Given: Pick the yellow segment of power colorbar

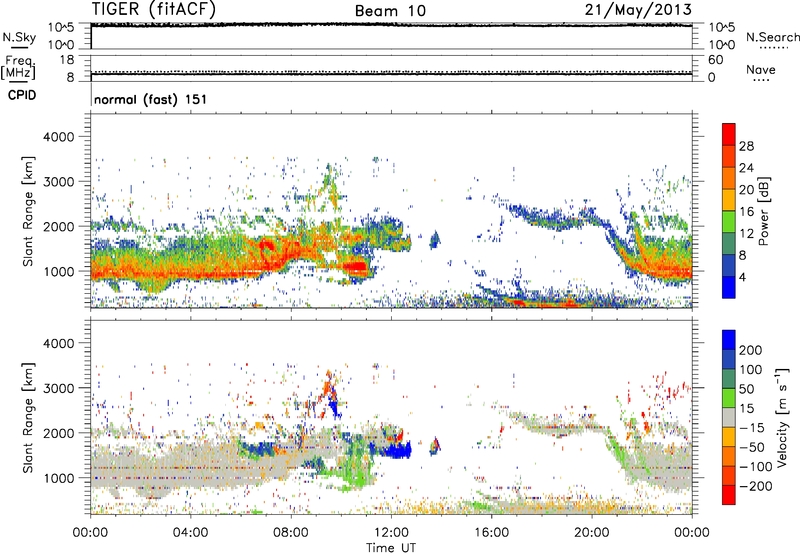Looking at the screenshot, I should tap(729, 200).
